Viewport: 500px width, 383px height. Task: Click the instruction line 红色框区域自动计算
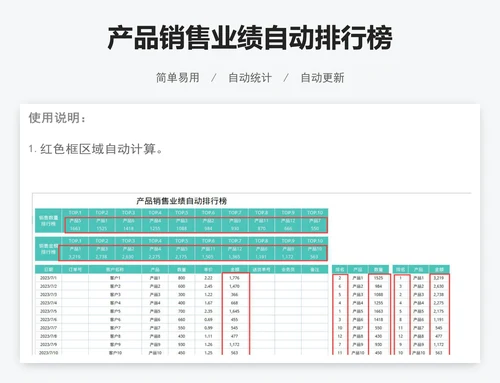96,149
